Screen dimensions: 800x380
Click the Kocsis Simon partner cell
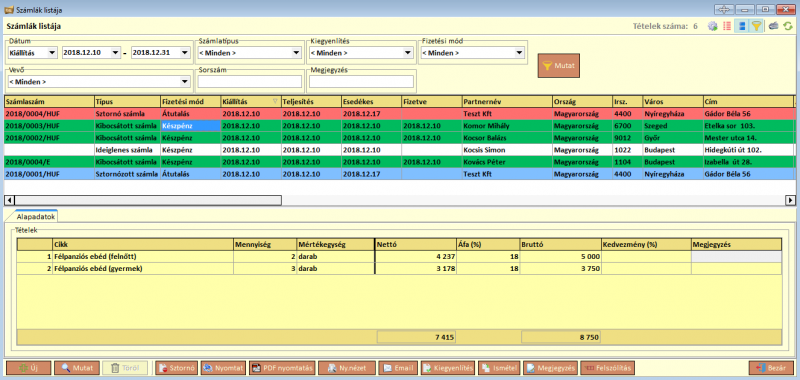[x=507, y=150]
